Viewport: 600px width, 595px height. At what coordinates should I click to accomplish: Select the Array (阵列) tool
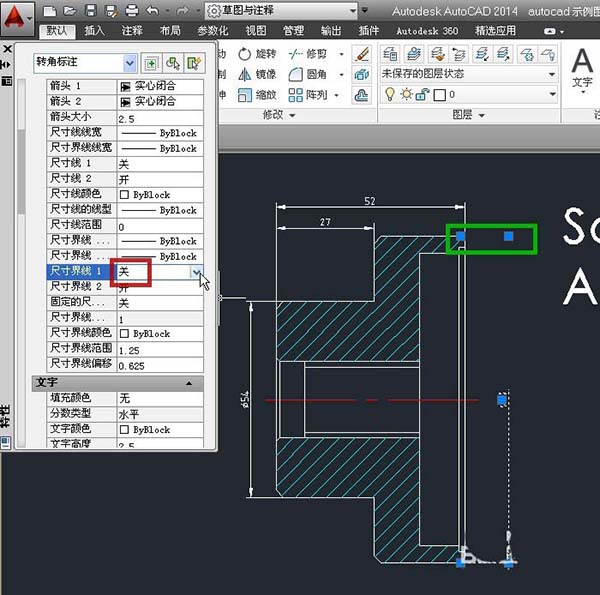[x=308, y=95]
